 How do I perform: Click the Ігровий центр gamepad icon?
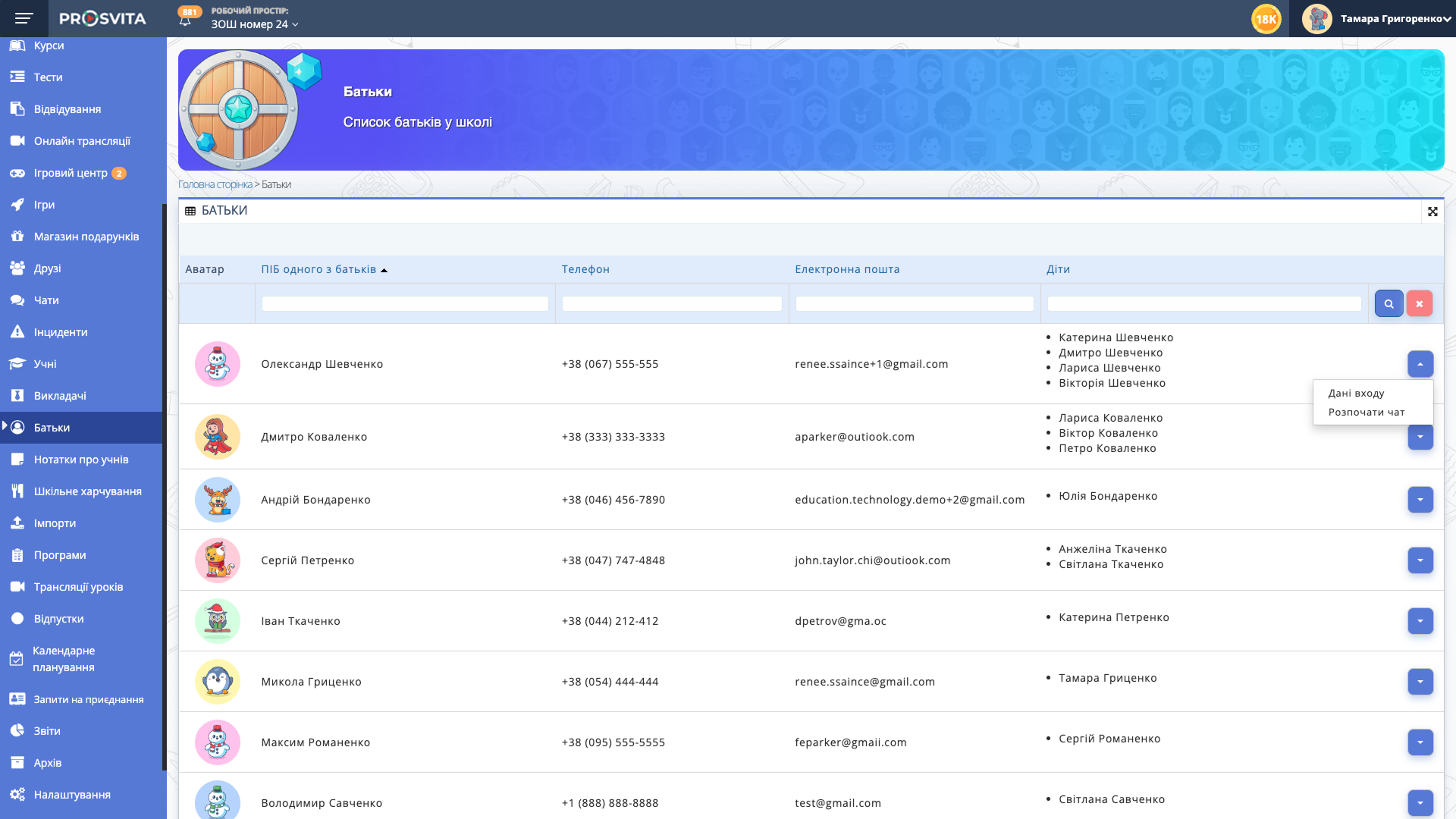tap(17, 173)
